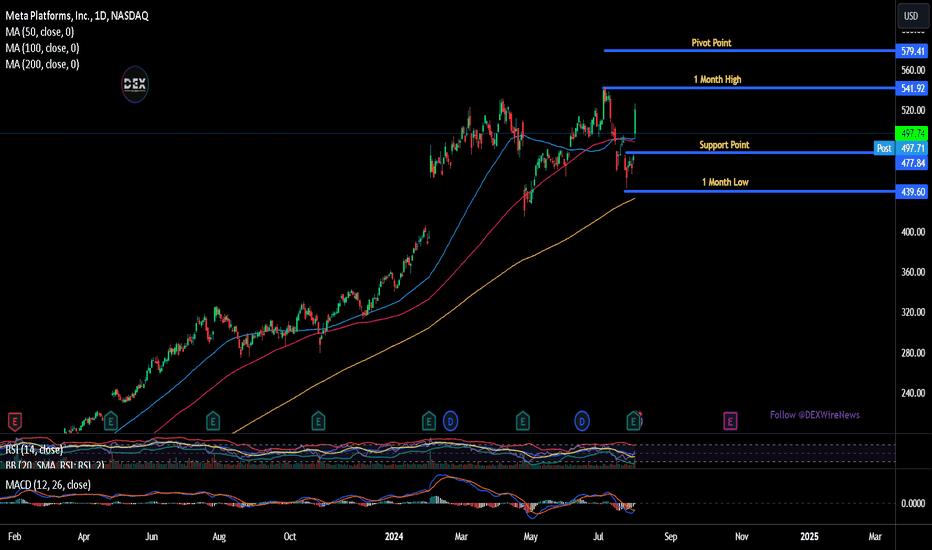Click the RSI (14, close) indicator label
Viewport: 932px width, 550px height.
(34, 450)
